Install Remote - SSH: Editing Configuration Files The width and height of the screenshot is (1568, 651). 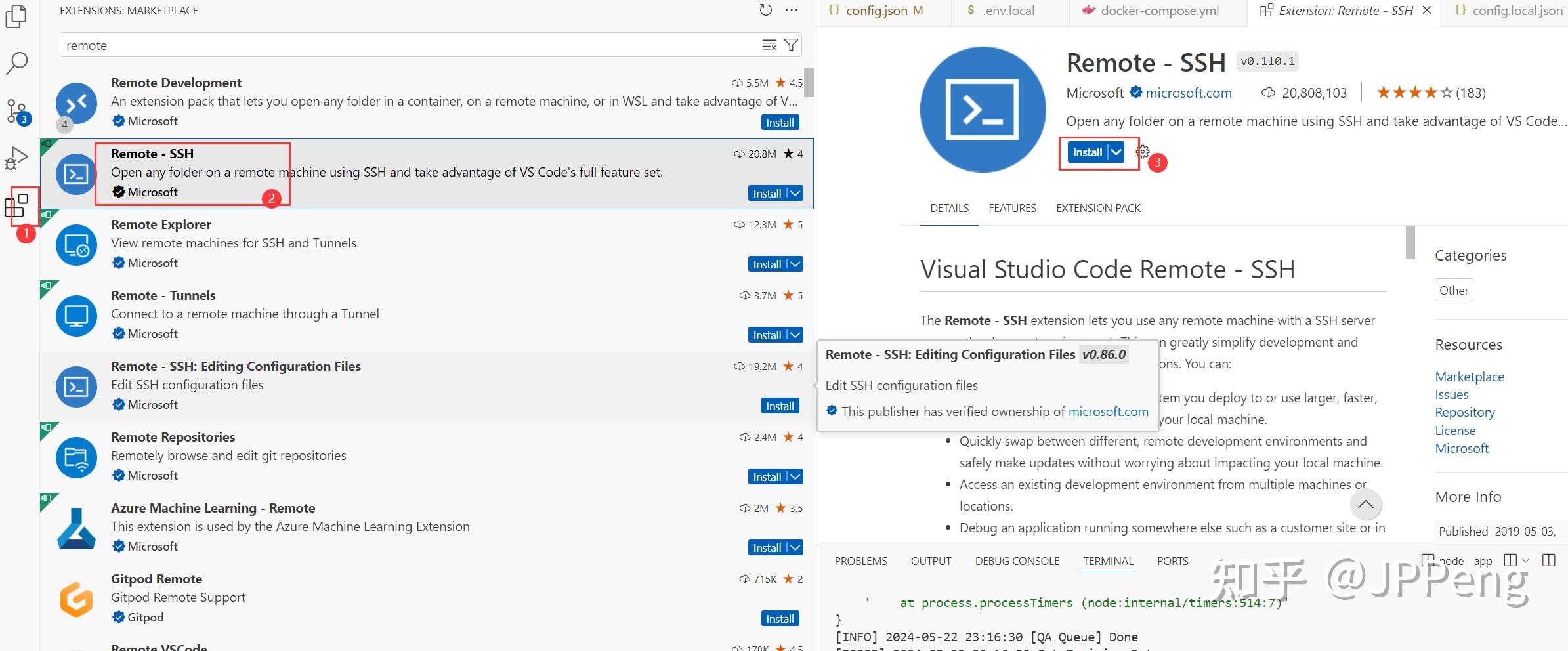point(780,406)
